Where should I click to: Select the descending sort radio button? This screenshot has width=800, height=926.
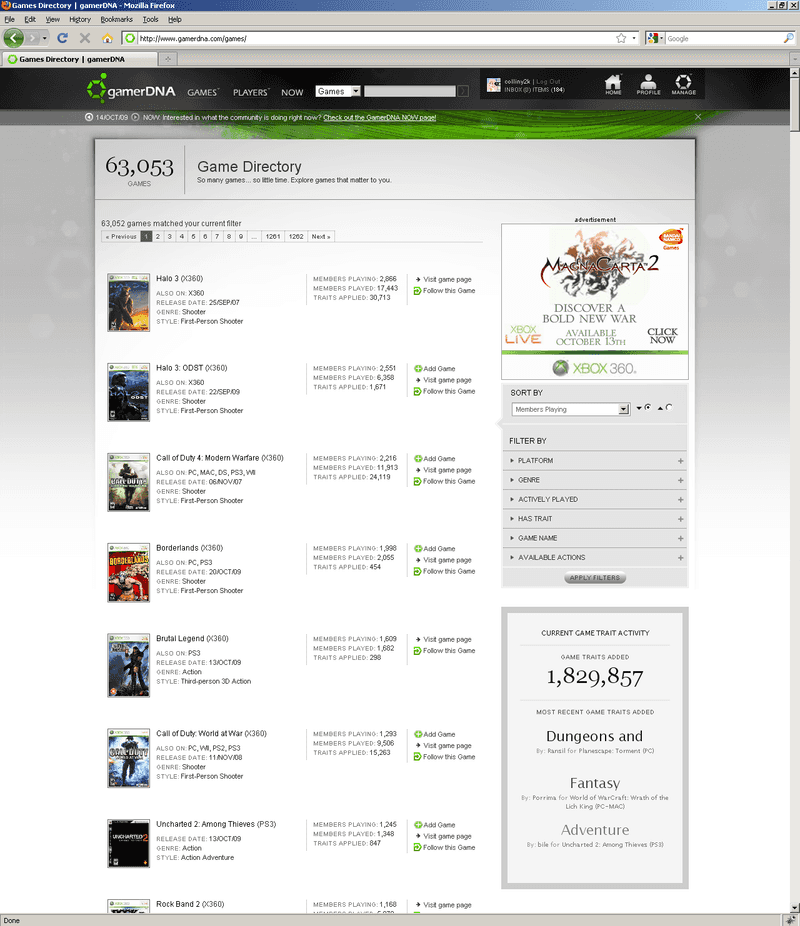pos(648,408)
